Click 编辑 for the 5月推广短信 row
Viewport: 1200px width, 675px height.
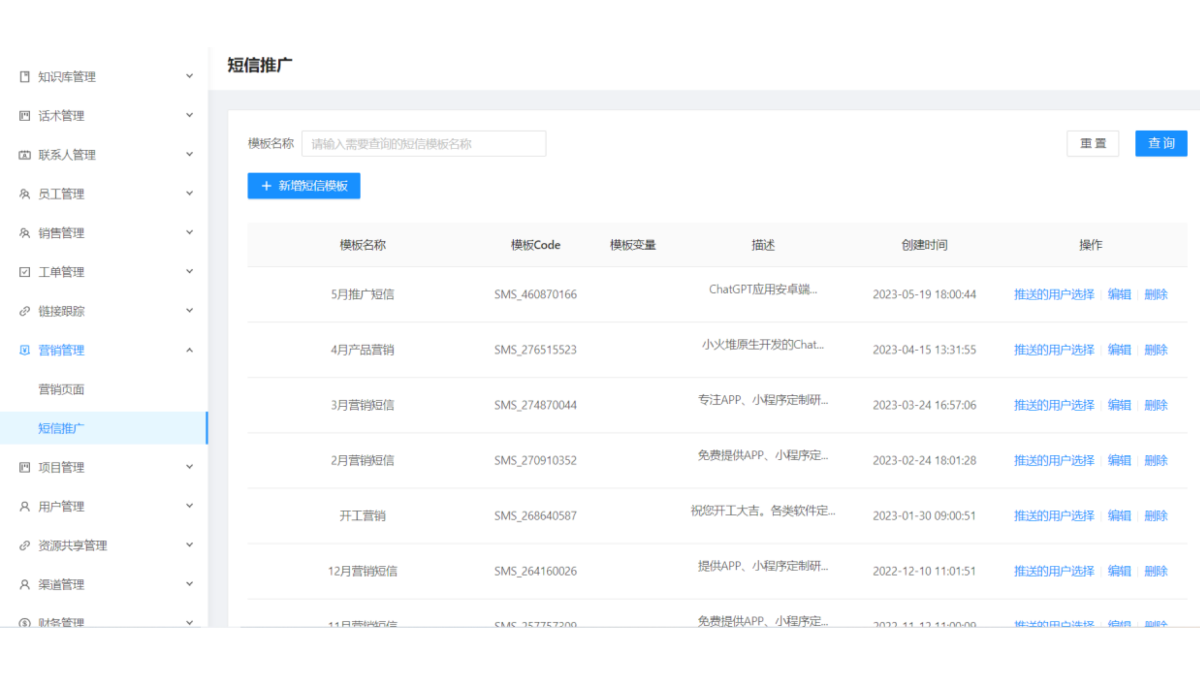(1119, 294)
